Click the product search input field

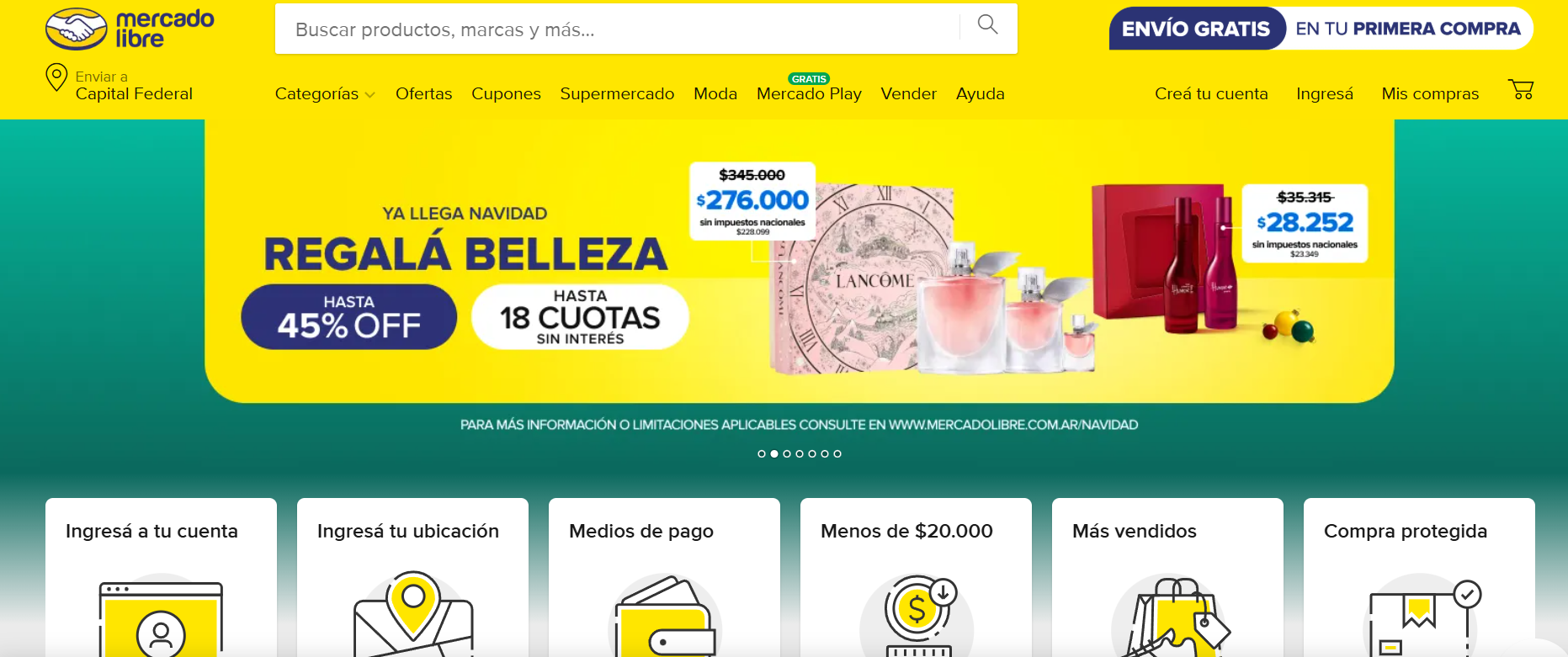(618, 29)
